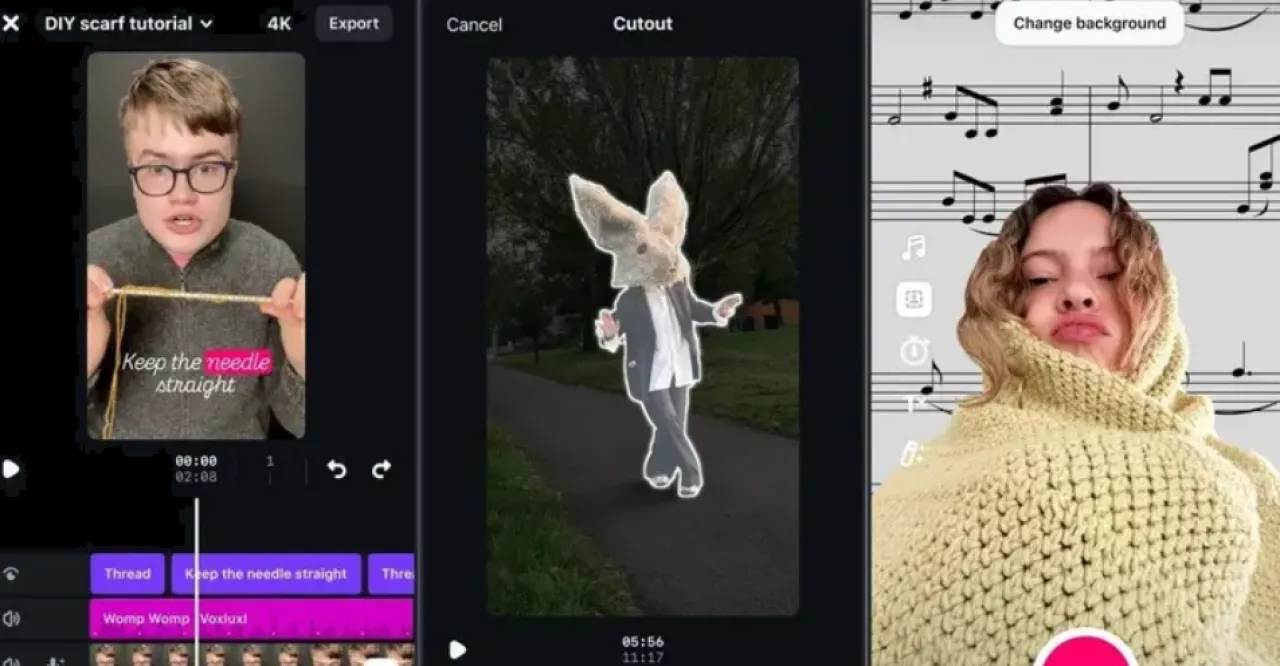The height and width of the screenshot is (666, 1280).
Task: Open the music note icon in camera
Action: coord(913,247)
